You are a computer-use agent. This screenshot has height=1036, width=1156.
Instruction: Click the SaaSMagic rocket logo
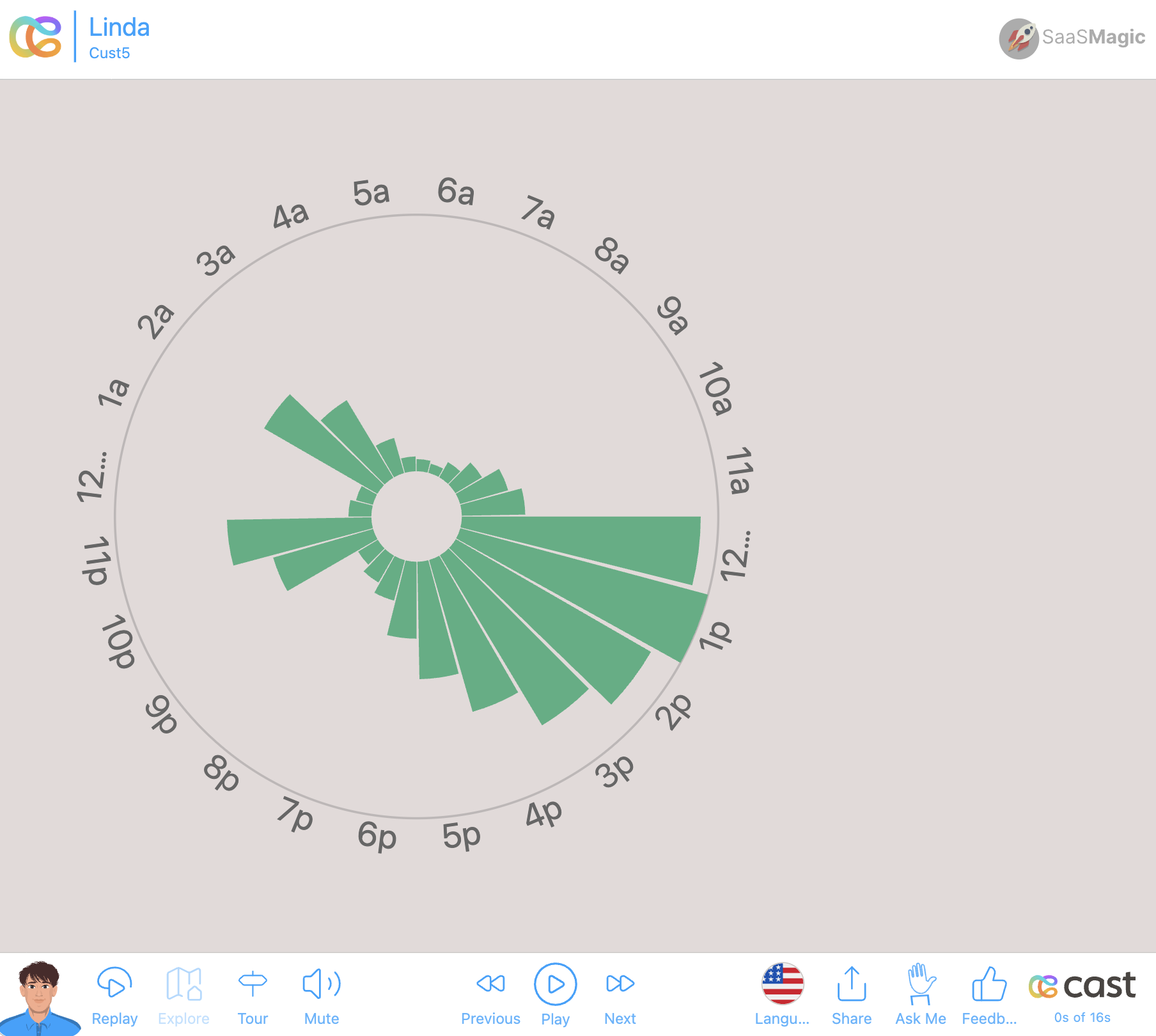click(1019, 38)
